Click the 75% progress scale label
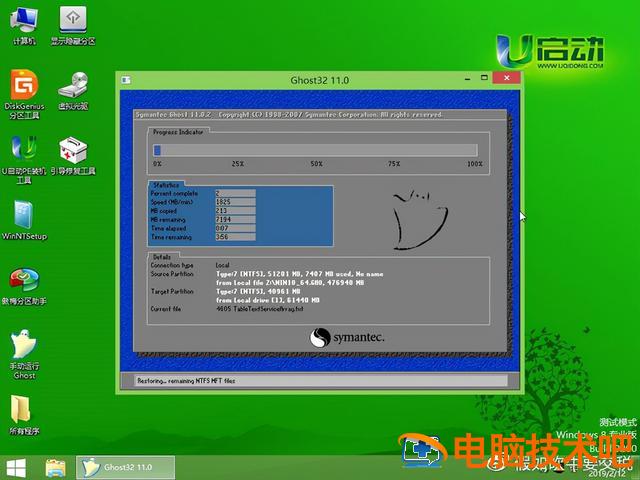 click(x=394, y=164)
